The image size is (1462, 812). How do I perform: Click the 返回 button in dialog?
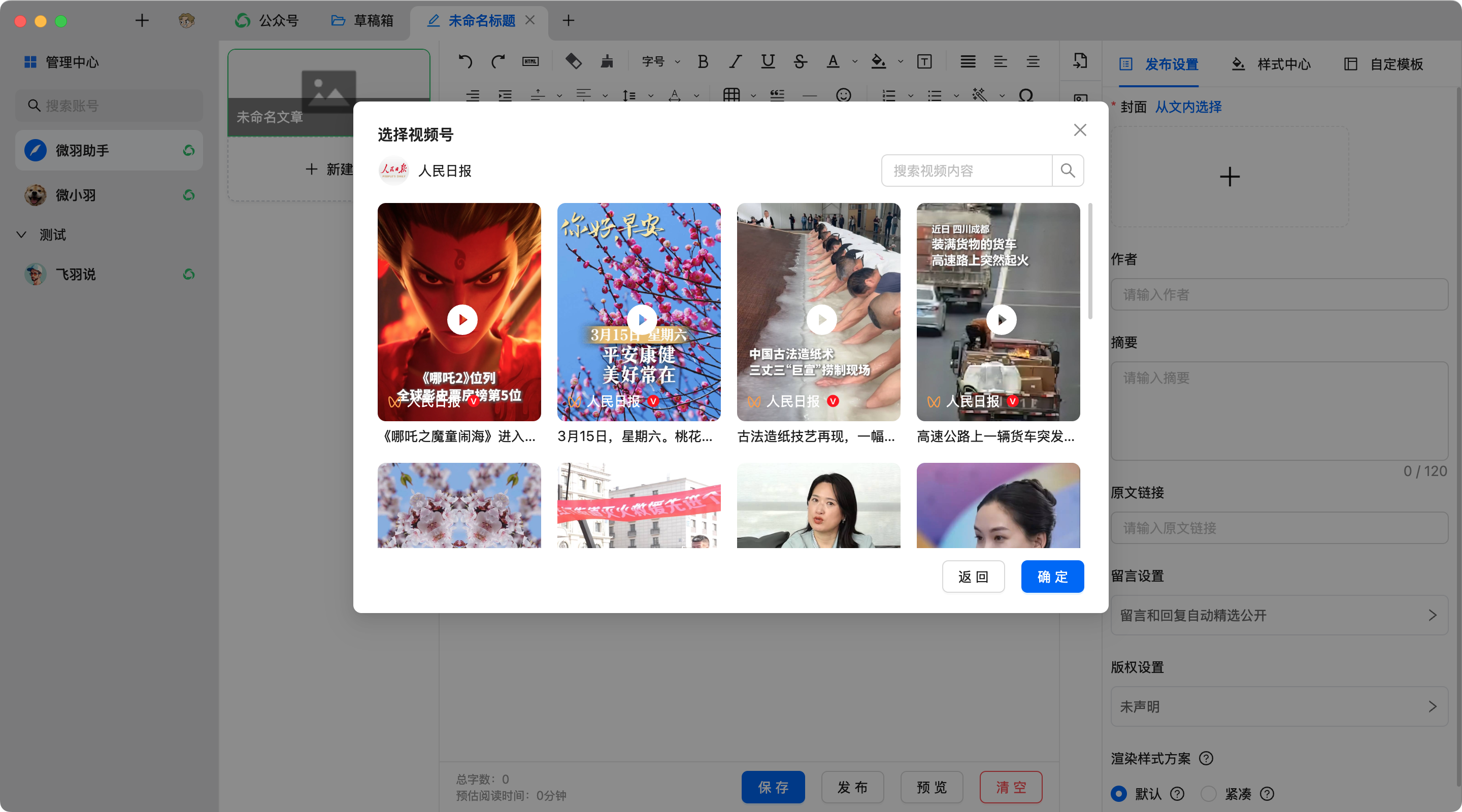[x=973, y=577]
